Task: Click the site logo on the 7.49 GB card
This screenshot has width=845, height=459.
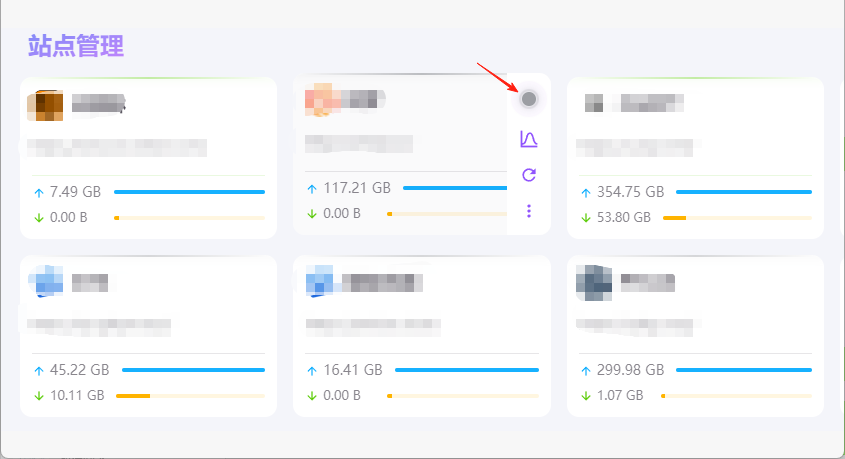Action: tap(45, 105)
